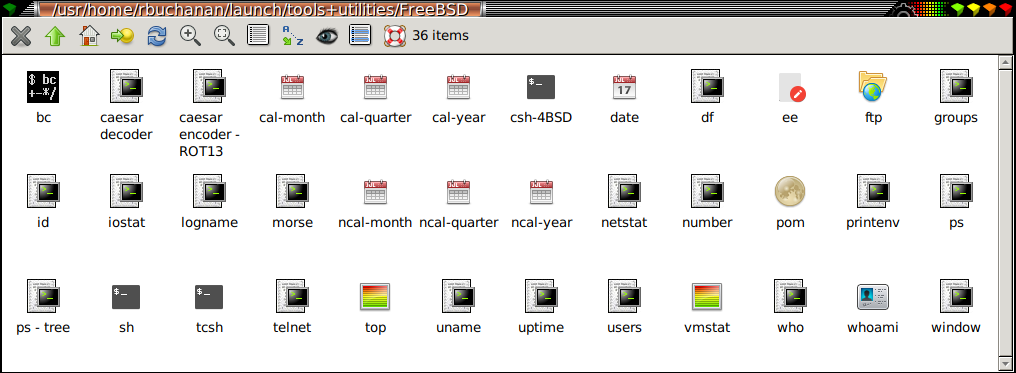
Task: Select the pom moon phase icon
Action: 790,191
